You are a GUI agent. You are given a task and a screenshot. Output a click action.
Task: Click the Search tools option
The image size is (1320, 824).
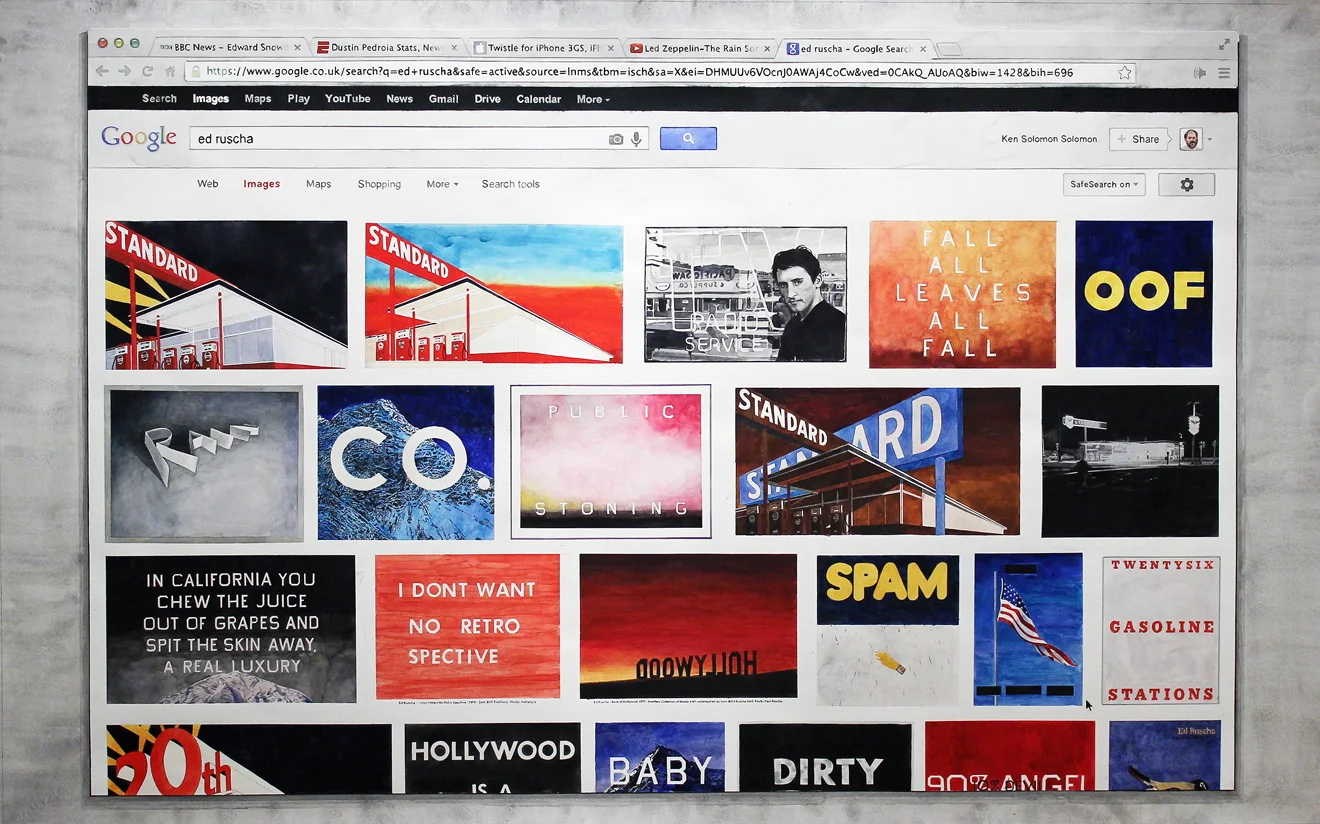[x=511, y=184]
